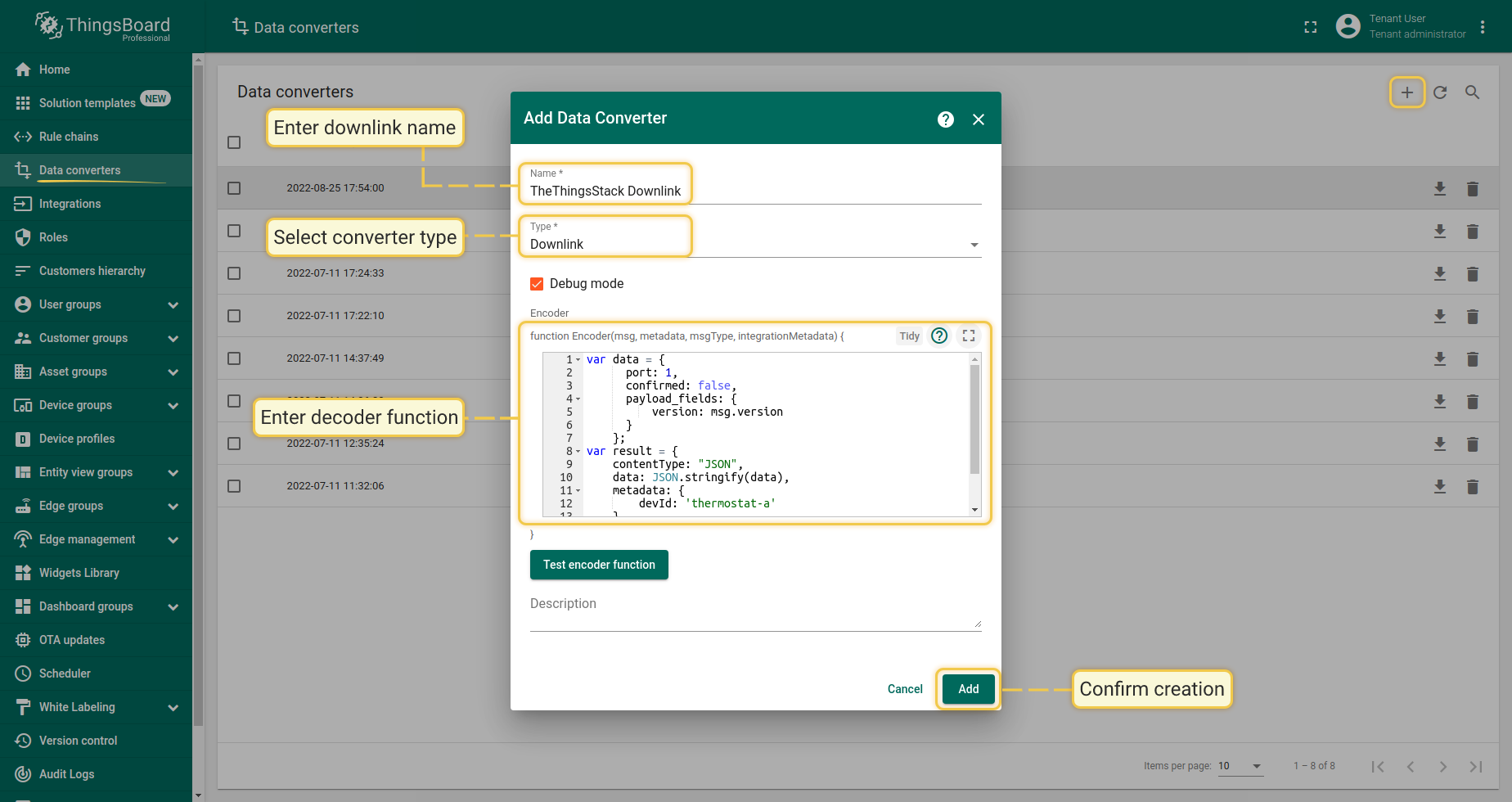This screenshot has width=1512, height=802.
Task: Click the Name input field
Action: coord(755,191)
